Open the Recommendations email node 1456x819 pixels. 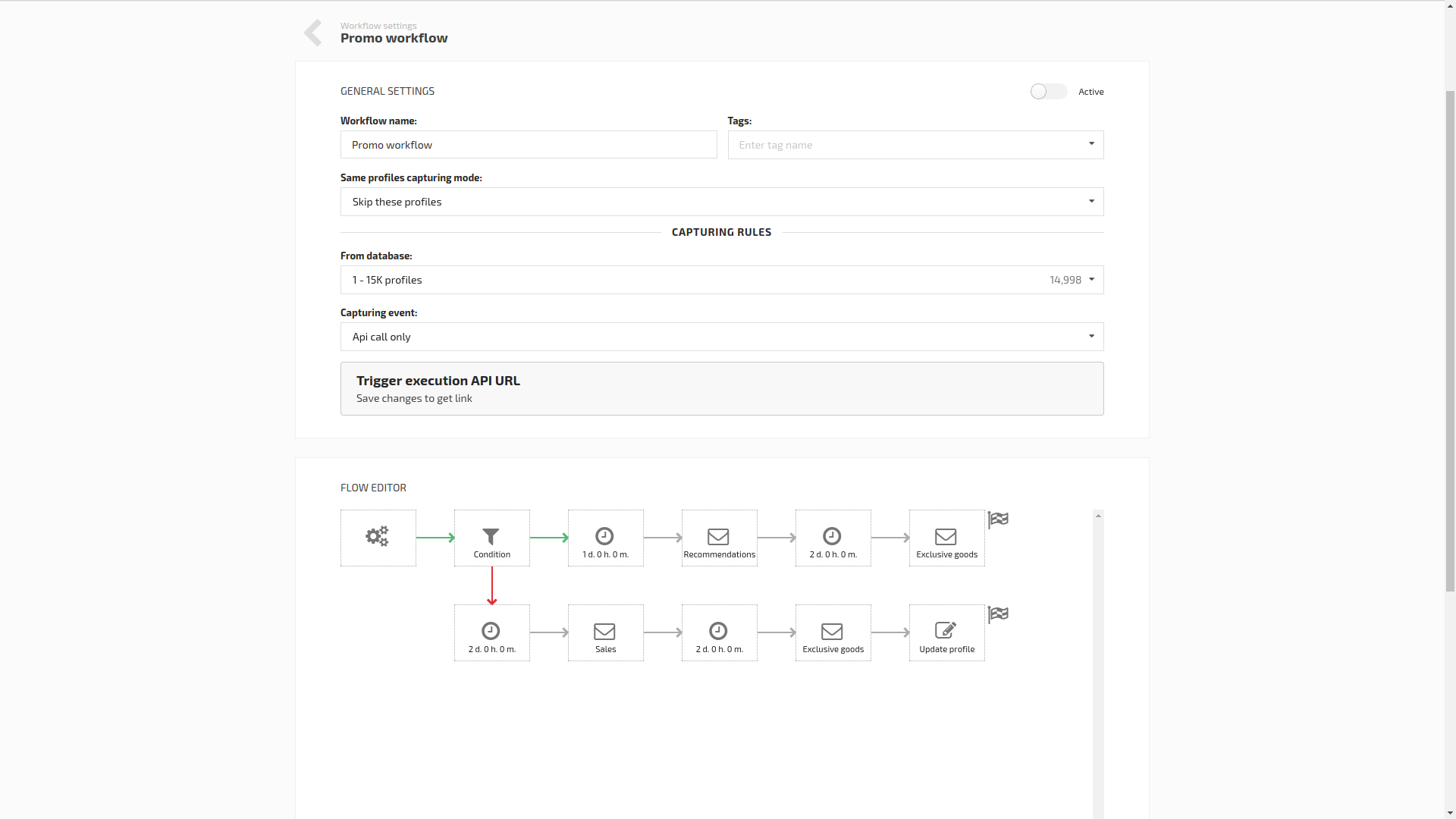(719, 538)
